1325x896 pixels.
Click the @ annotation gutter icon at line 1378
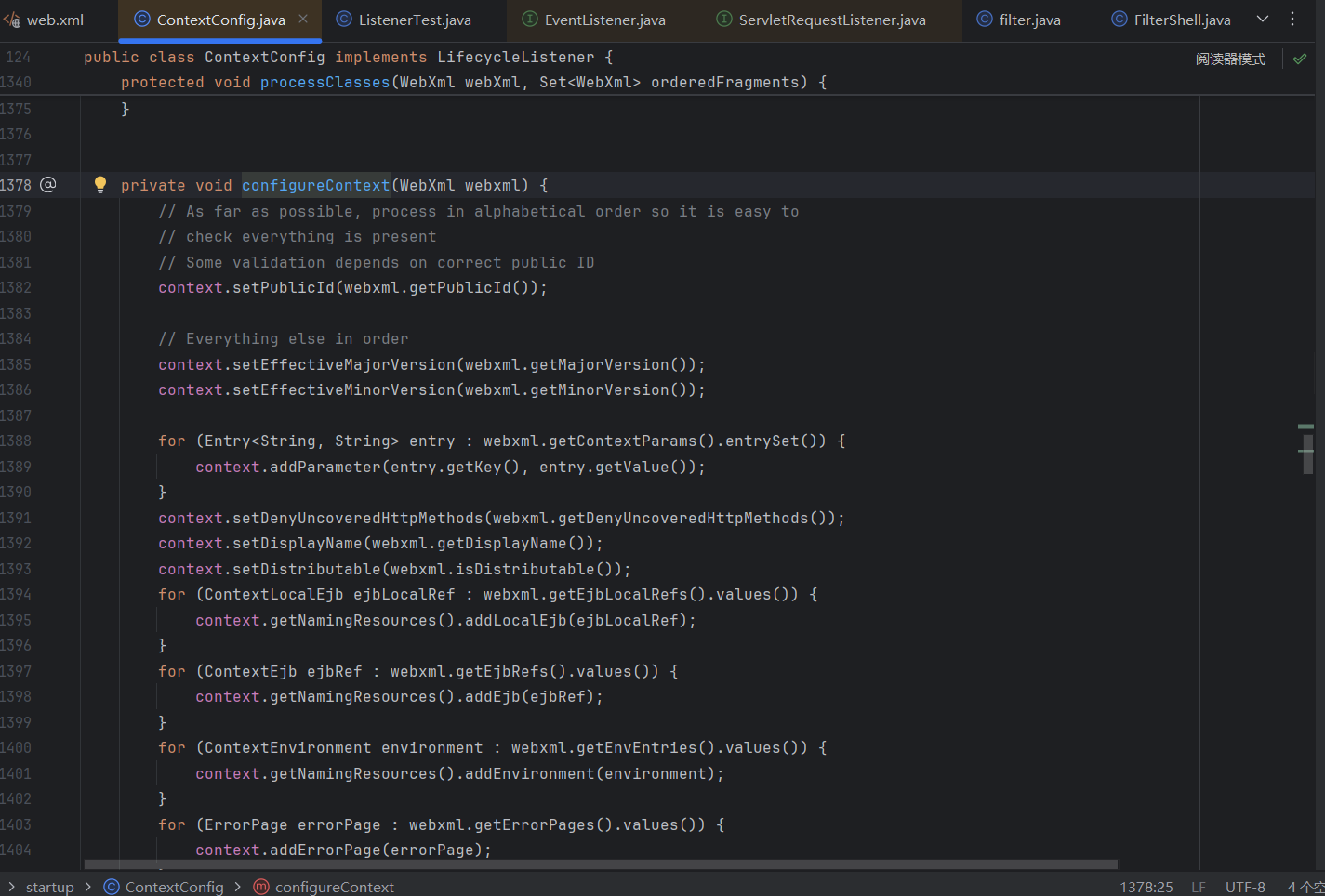48,185
